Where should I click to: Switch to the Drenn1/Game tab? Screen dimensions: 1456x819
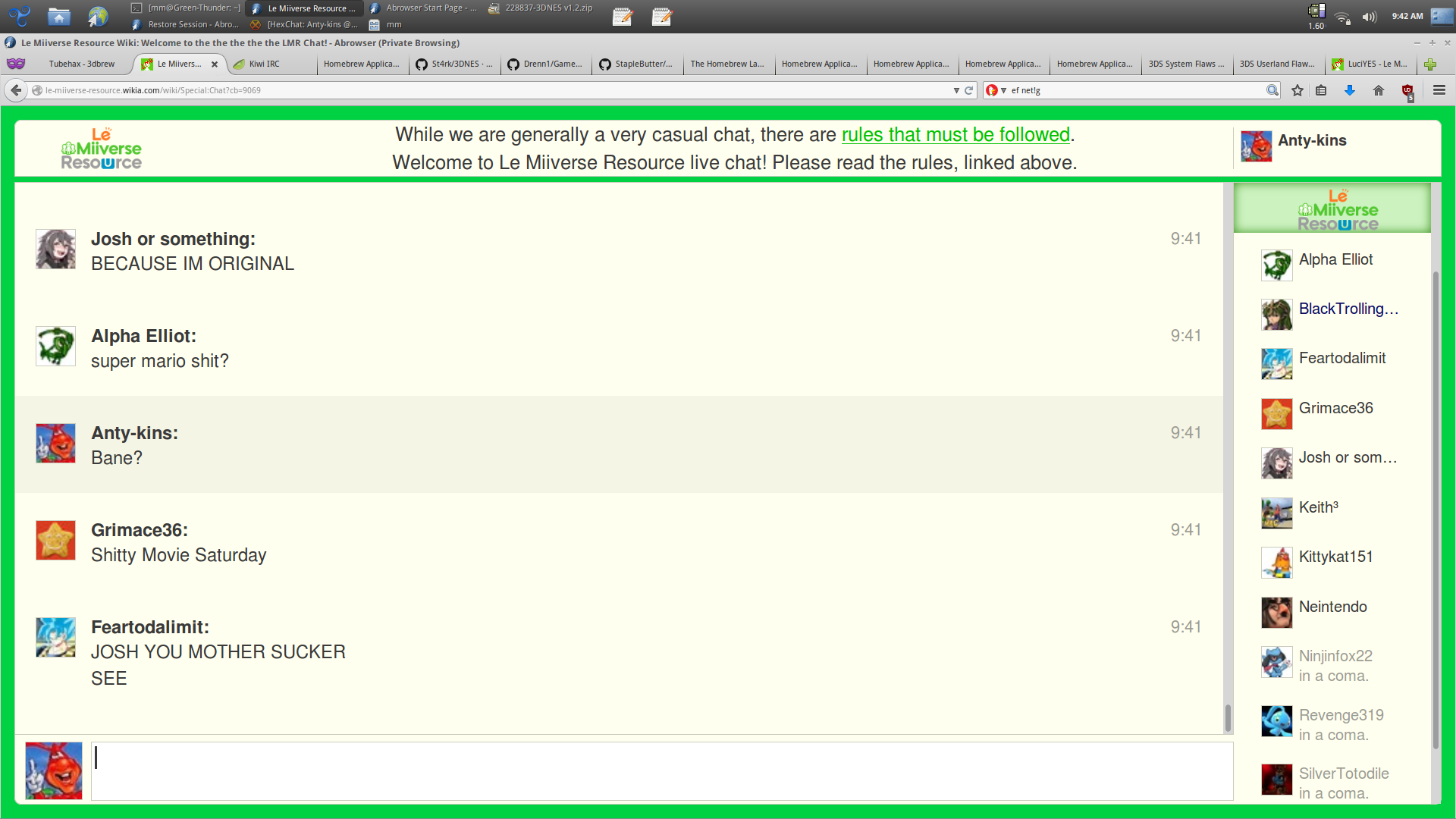coord(547,64)
